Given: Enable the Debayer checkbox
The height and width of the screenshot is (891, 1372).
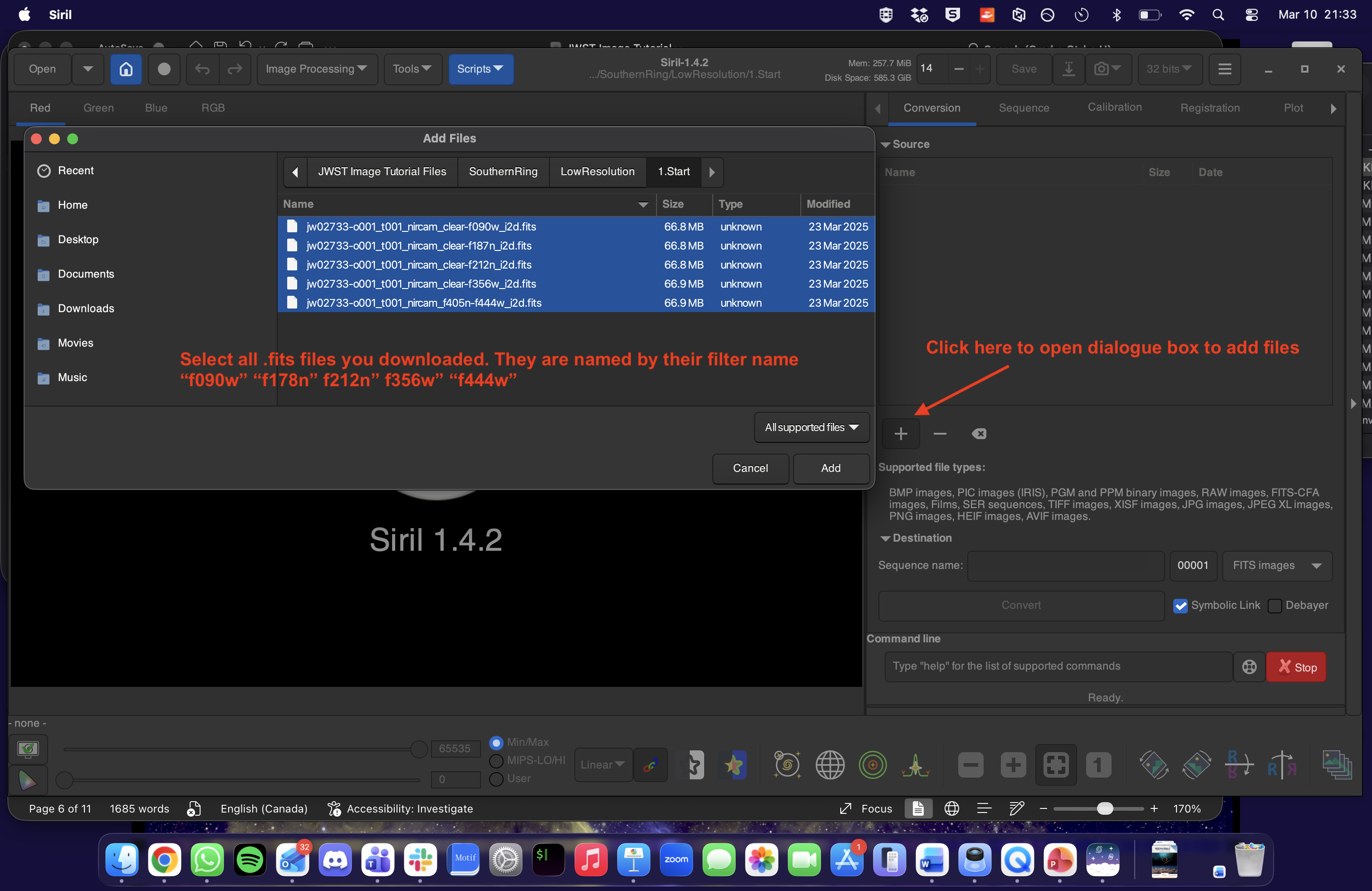Looking at the screenshot, I should tap(1274, 606).
